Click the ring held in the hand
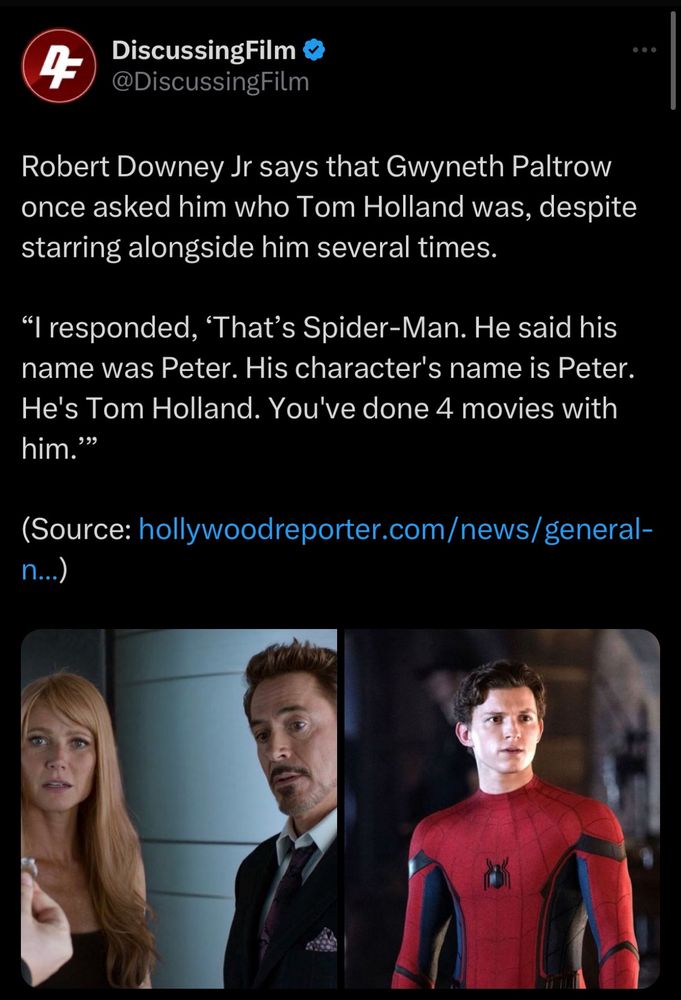Viewport: 681px width, 1000px height. pyautogui.click(x=28, y=867)
